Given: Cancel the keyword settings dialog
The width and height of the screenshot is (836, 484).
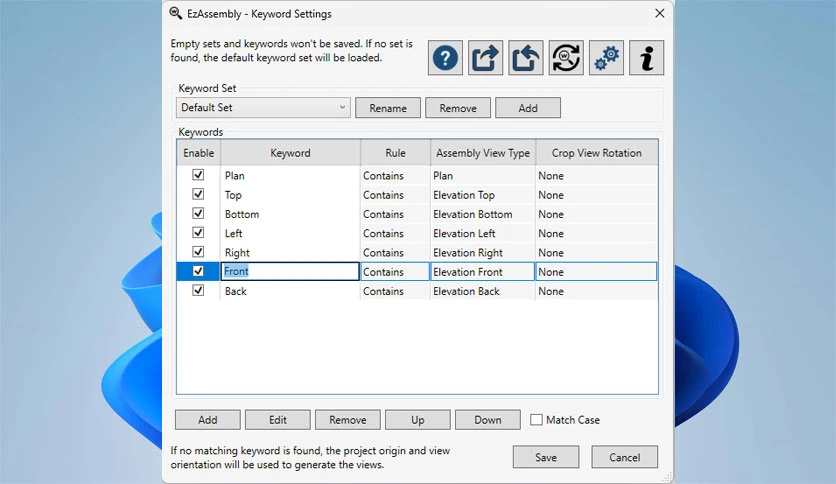Looking at the screenshot, I should (624, 457).
